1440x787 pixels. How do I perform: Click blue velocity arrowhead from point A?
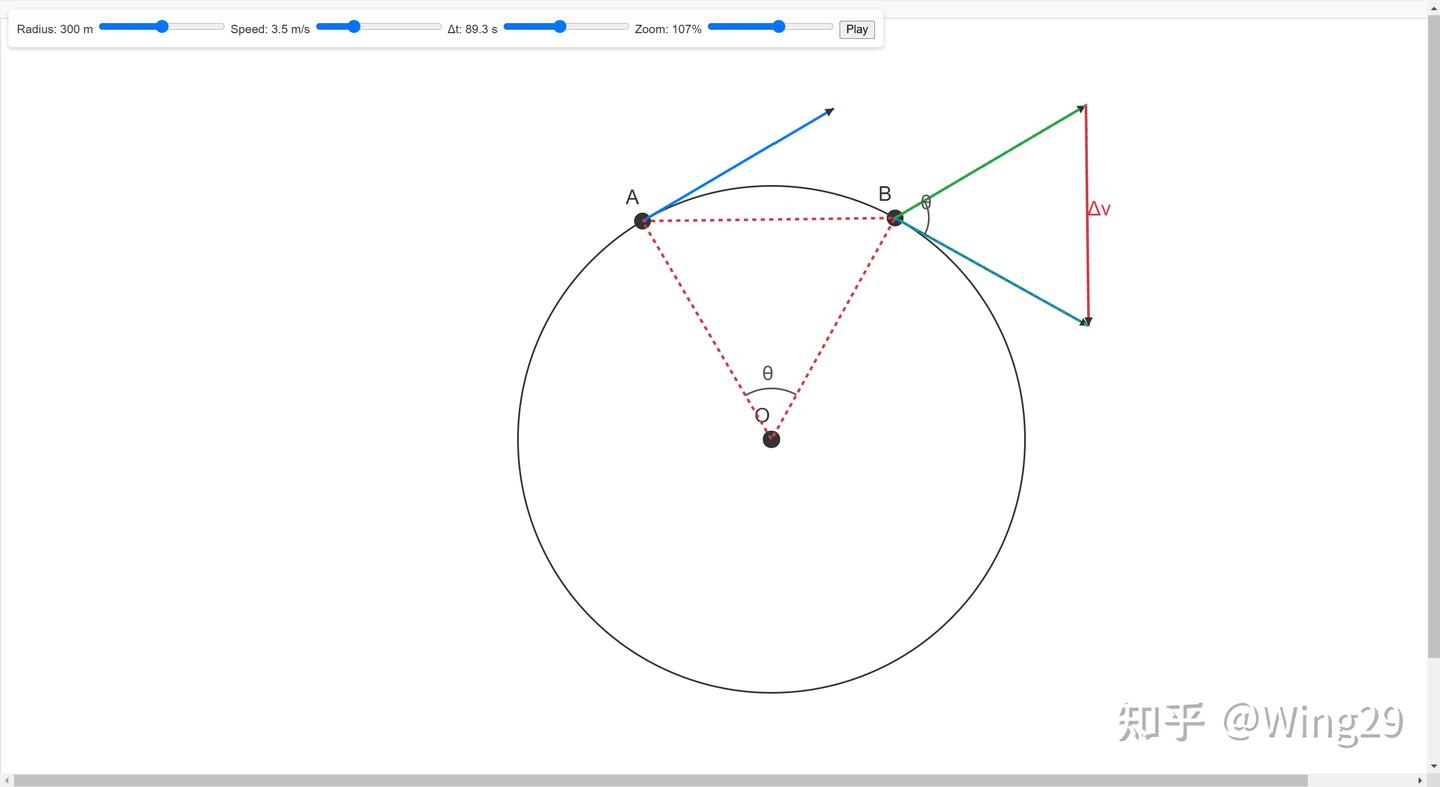click(x=829, y=111)
